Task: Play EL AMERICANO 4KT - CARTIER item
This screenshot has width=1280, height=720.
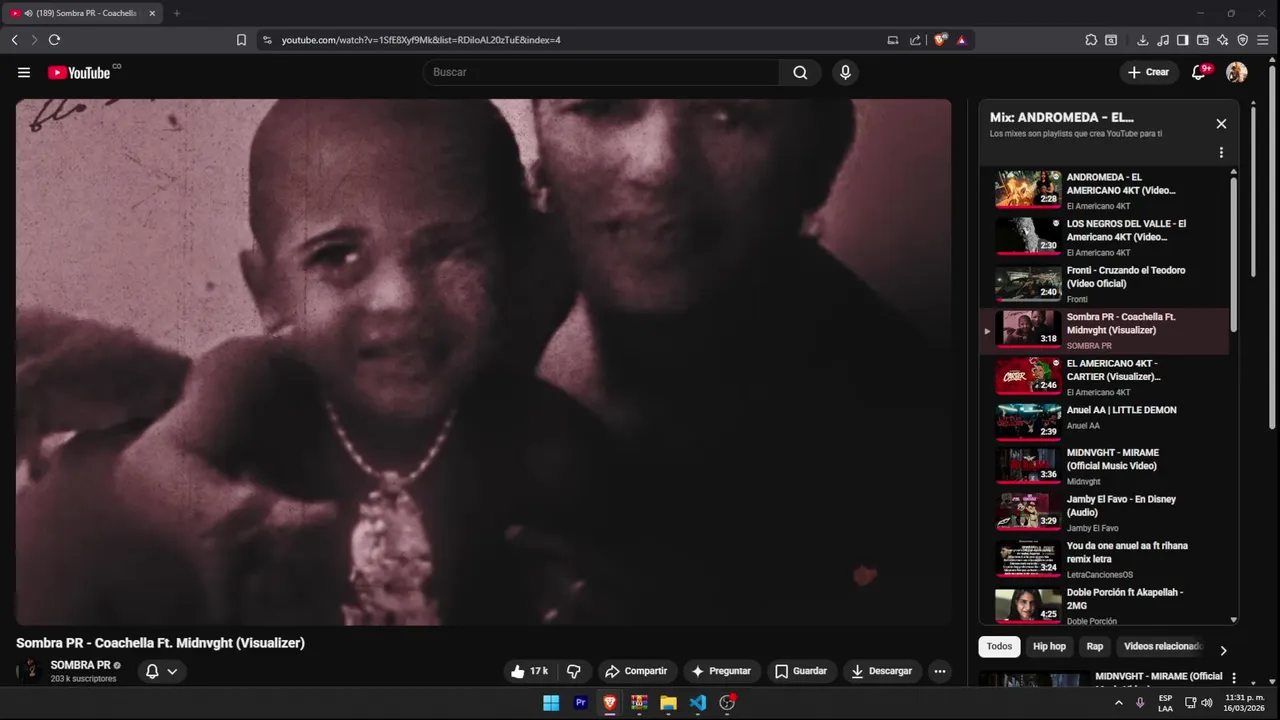Action: 1102,377
